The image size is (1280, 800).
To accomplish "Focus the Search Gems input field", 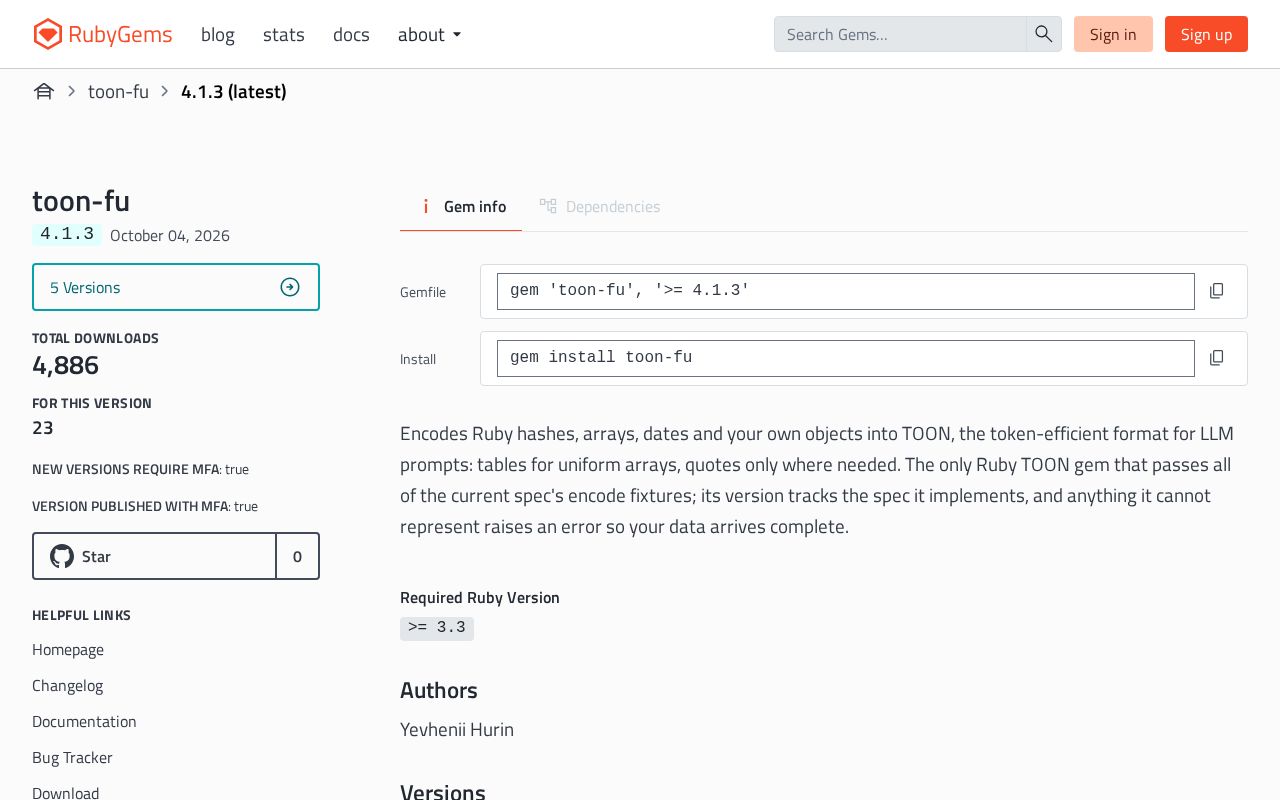I will tap(900, 34).
